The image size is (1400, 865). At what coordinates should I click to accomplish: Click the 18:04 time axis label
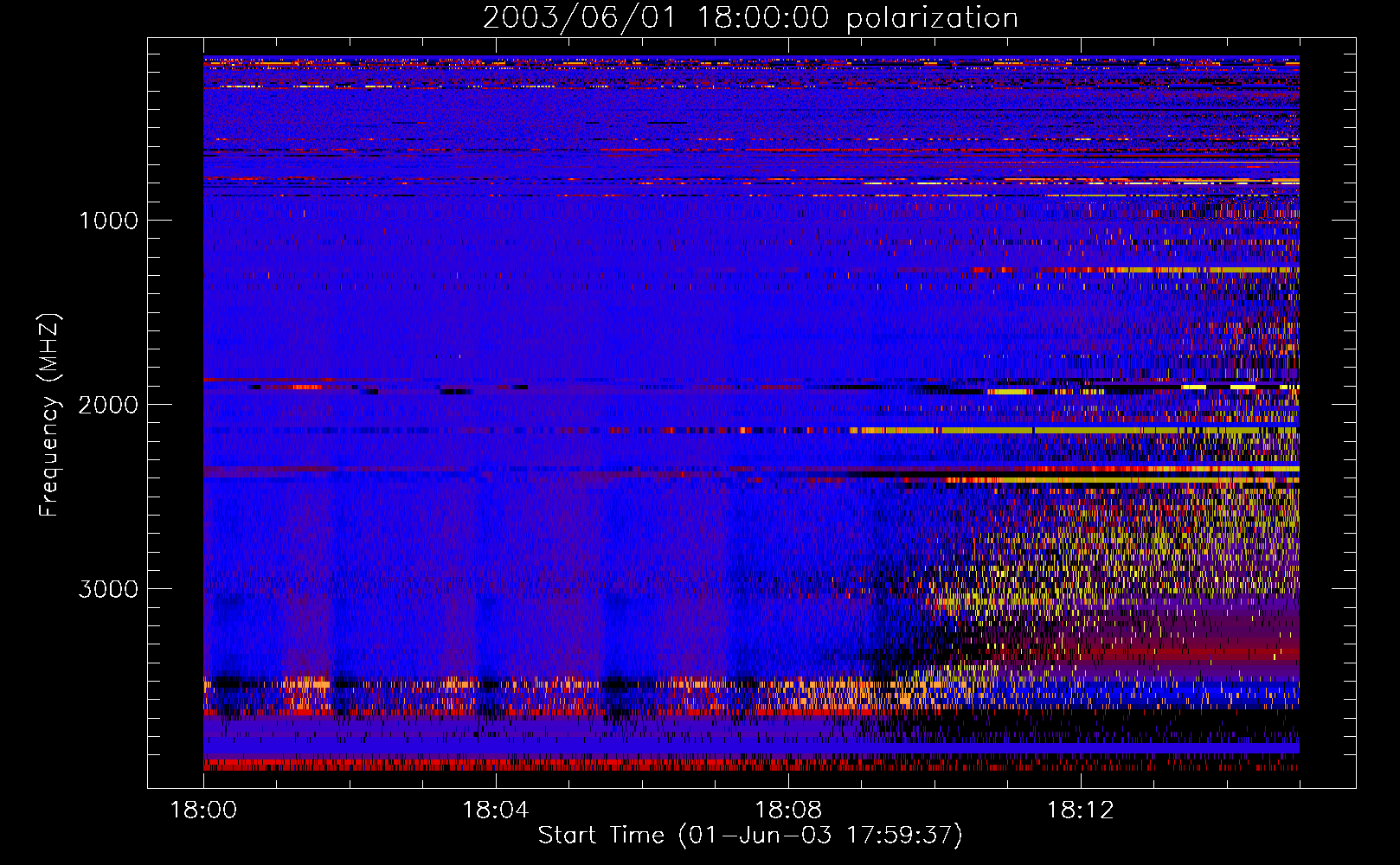pyautogui.click(x=496, y=811)
